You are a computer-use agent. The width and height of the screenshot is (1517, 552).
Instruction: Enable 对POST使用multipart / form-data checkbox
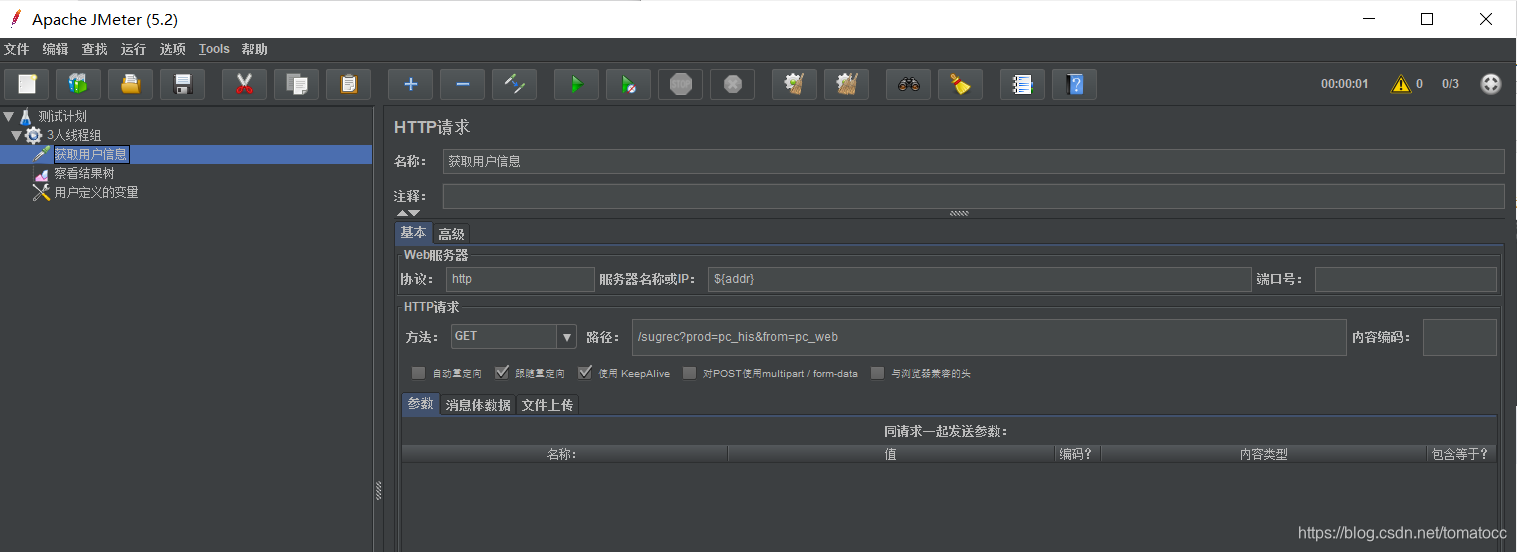[x=689, y=373]
